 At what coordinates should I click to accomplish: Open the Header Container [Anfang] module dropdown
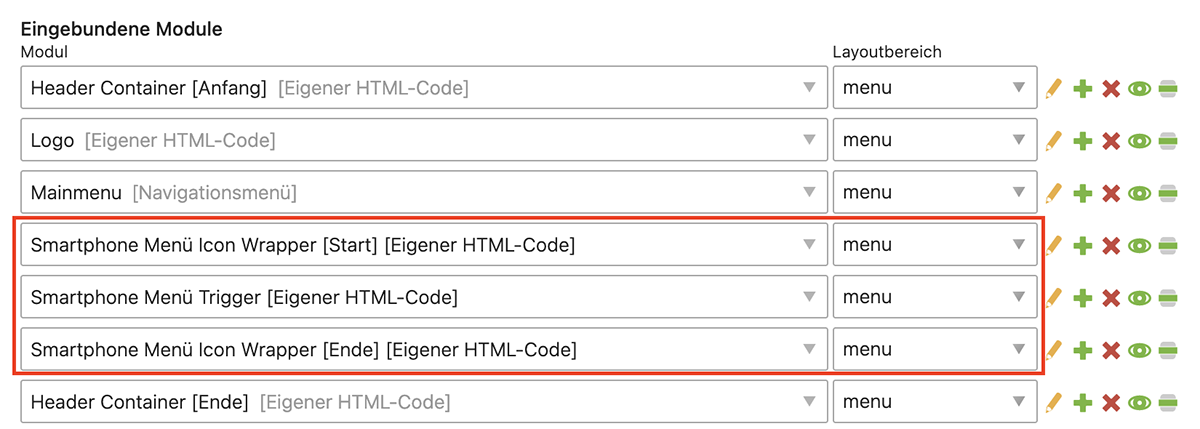point(424,88)
